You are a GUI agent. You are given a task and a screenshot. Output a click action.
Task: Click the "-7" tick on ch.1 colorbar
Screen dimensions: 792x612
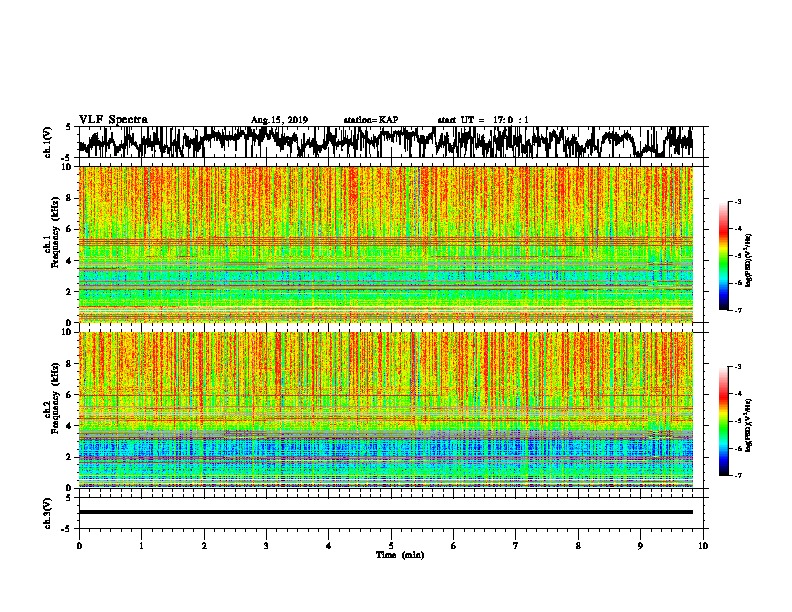click(738, 310)
